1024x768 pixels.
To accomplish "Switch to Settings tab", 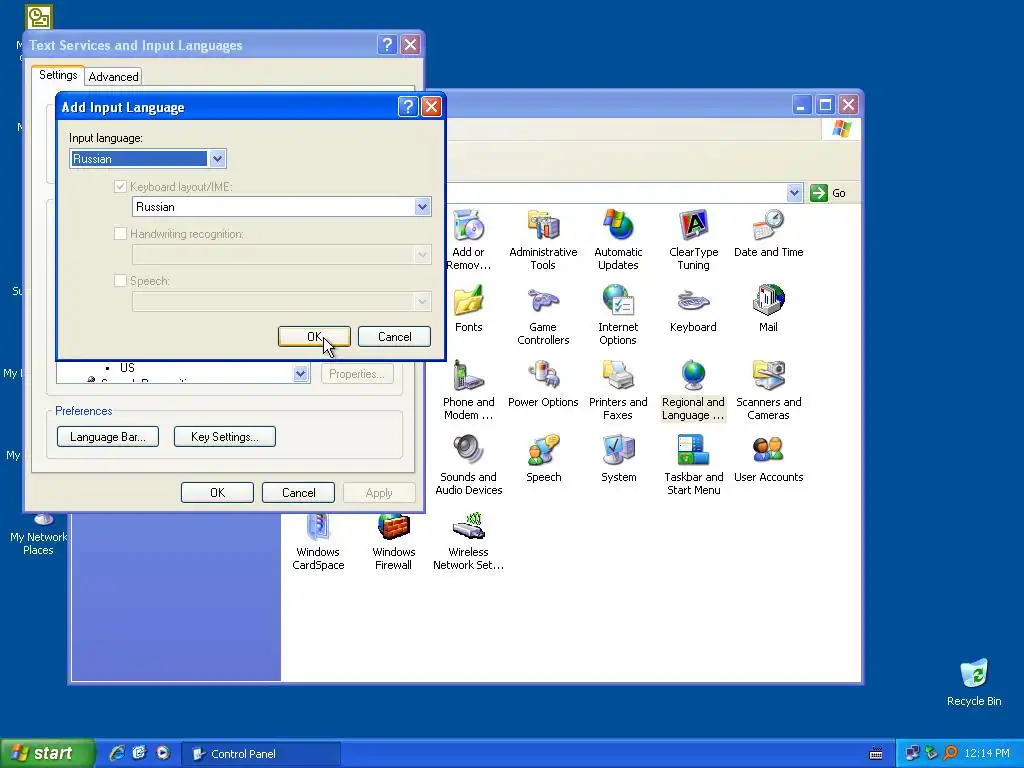I will pos(58,75).
